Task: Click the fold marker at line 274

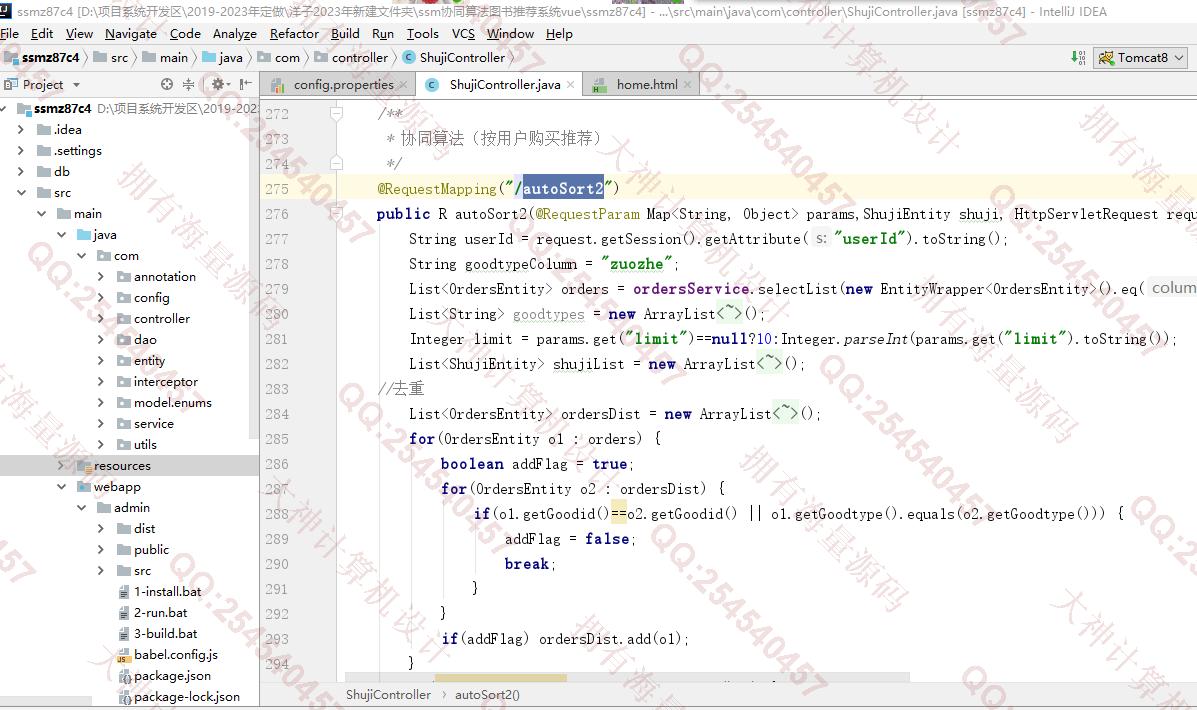Action: 336,163
